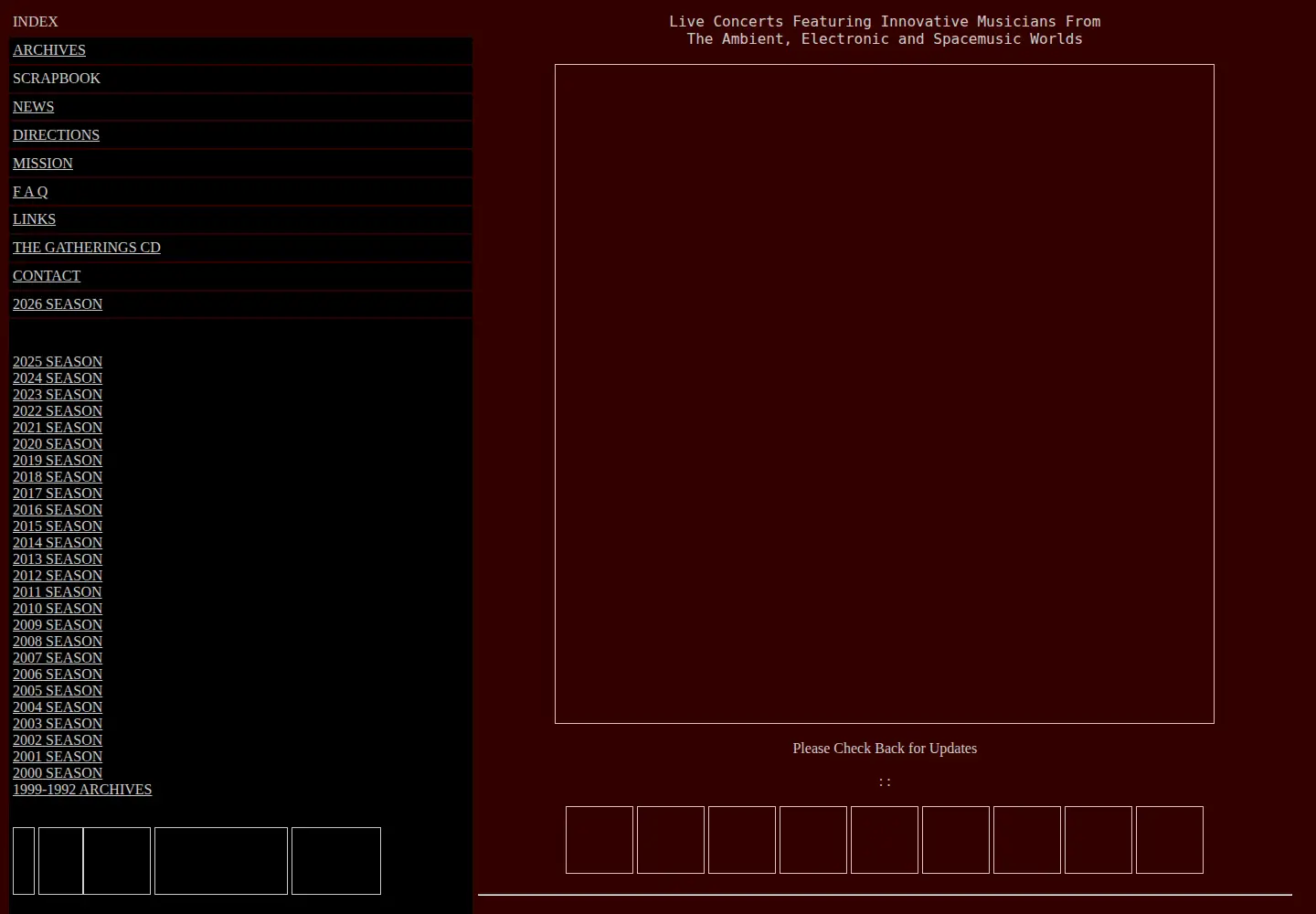Open the 2024 SEASON archive
This screenshot has height=914, width=1316.
pos(58,378)
